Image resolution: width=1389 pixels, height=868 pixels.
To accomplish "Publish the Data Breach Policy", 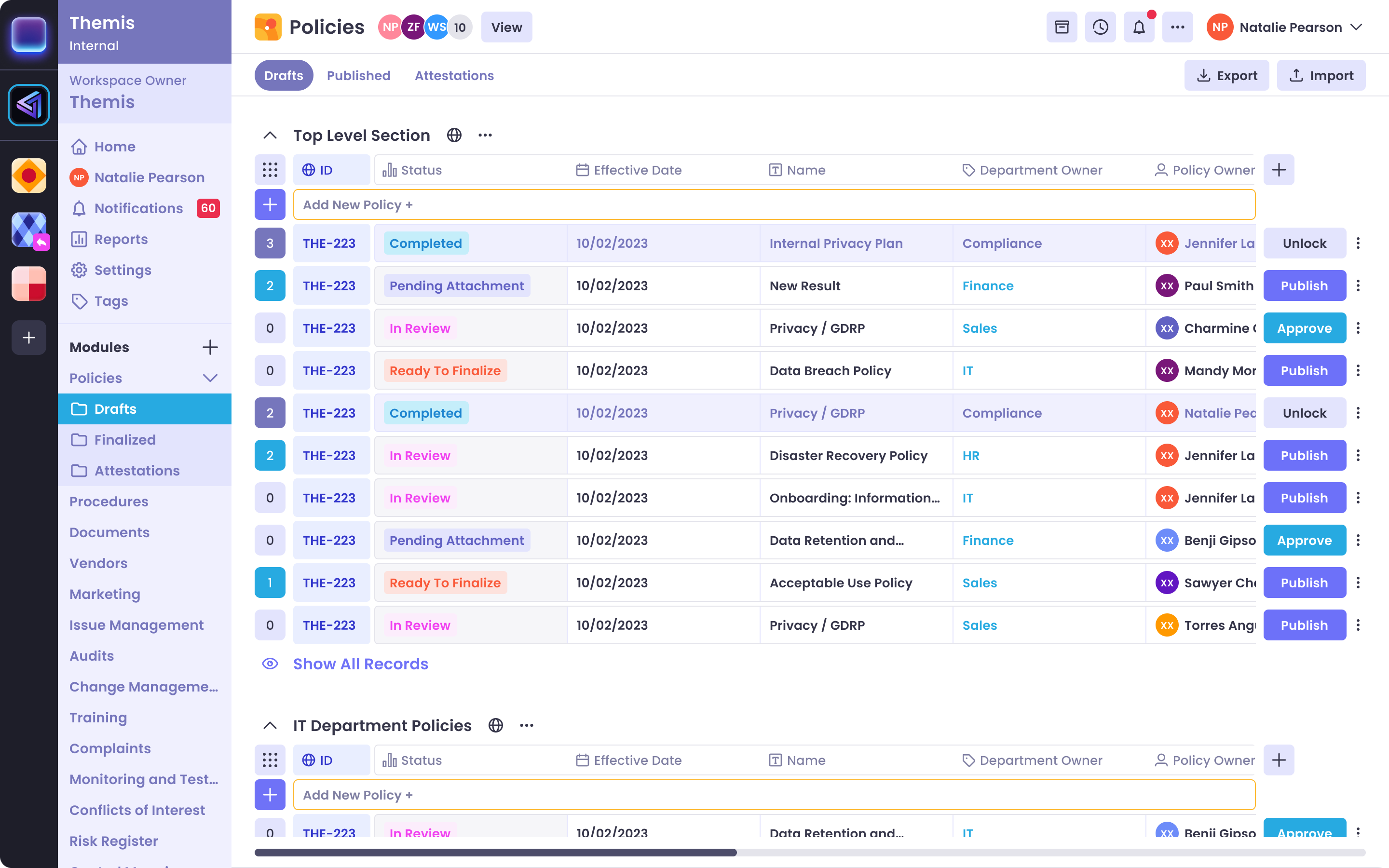I will coord(1304,370).
